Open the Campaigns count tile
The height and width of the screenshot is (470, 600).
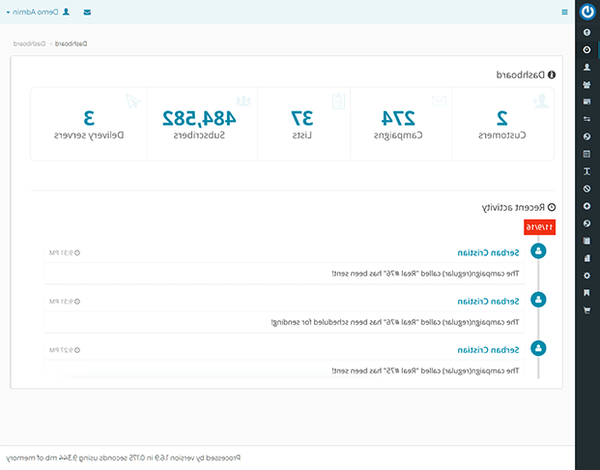400,123
